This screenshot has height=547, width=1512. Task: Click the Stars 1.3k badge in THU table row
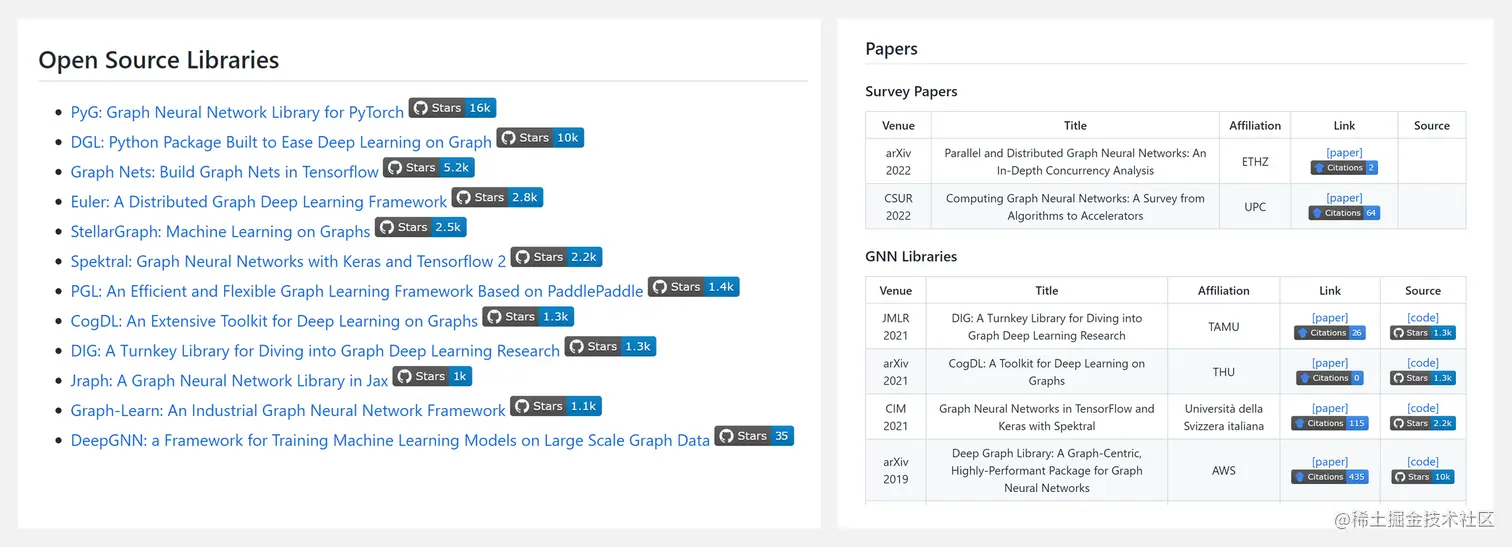[x=1423, y=378]
